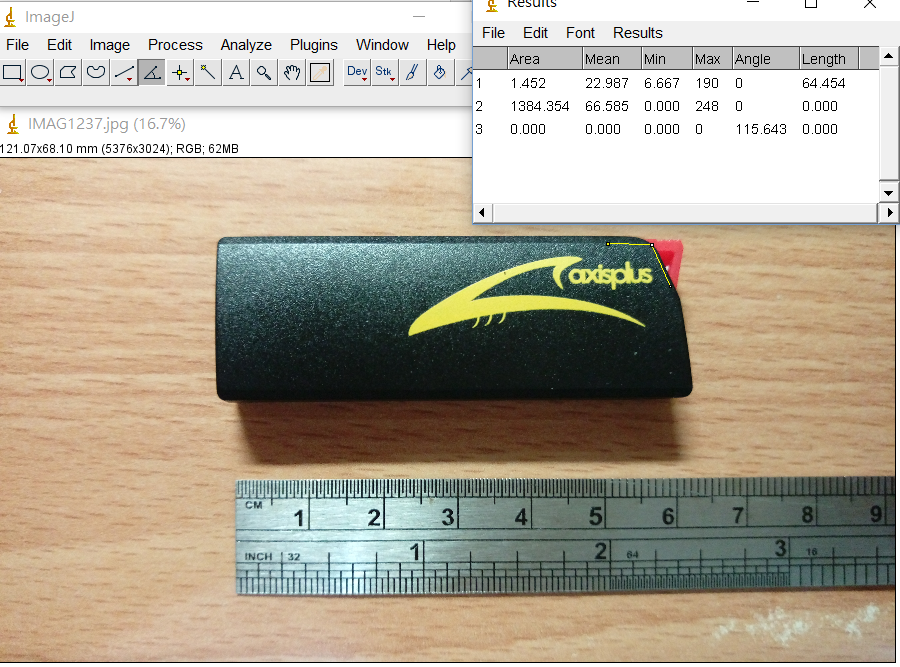This screenshot has height=667, width=900.
Task: Click row number 3 in Results table
Action: click(479, 129)
